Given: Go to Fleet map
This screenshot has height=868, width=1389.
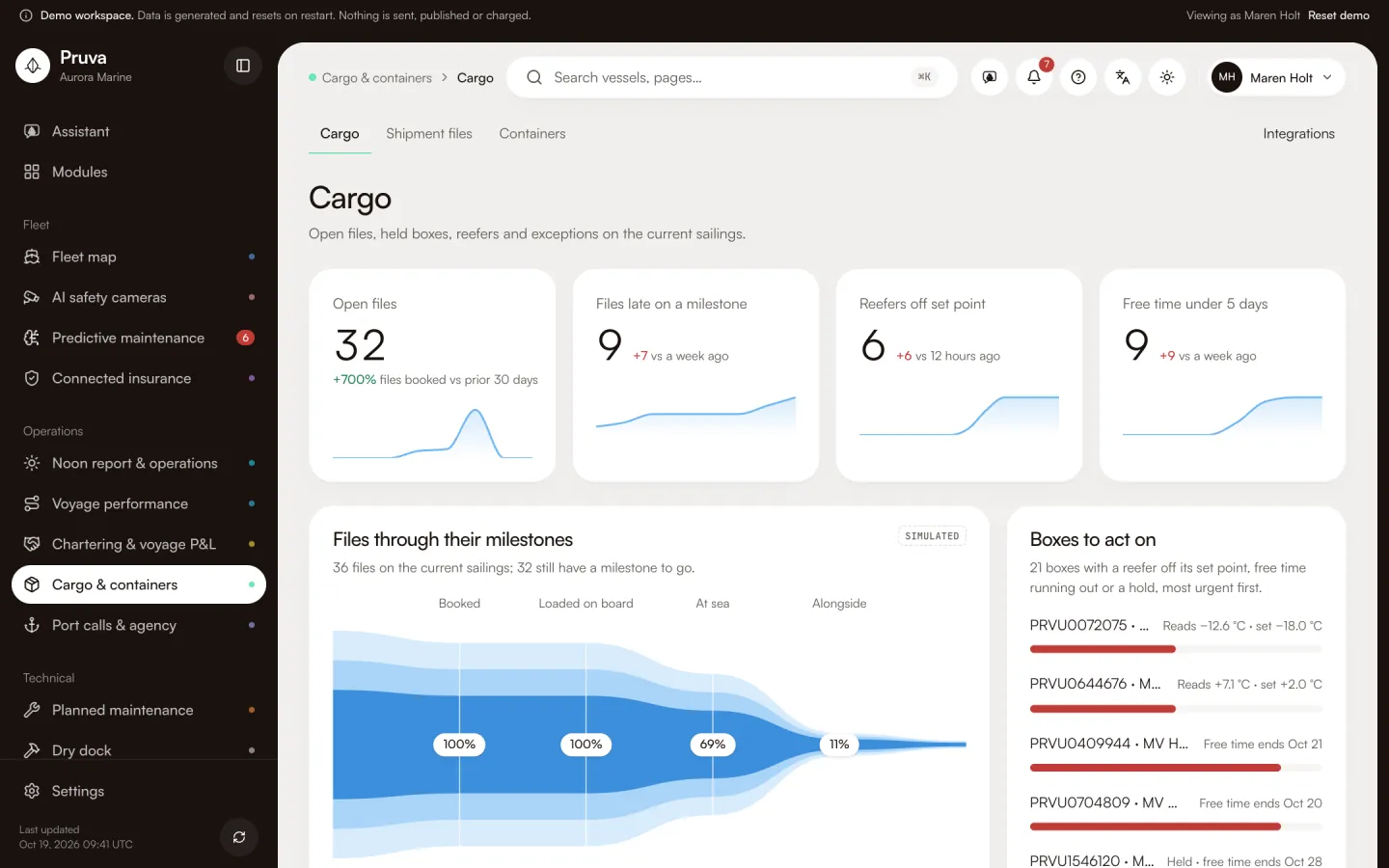Looking at the screenshot, I should click(x=139, y=257).
